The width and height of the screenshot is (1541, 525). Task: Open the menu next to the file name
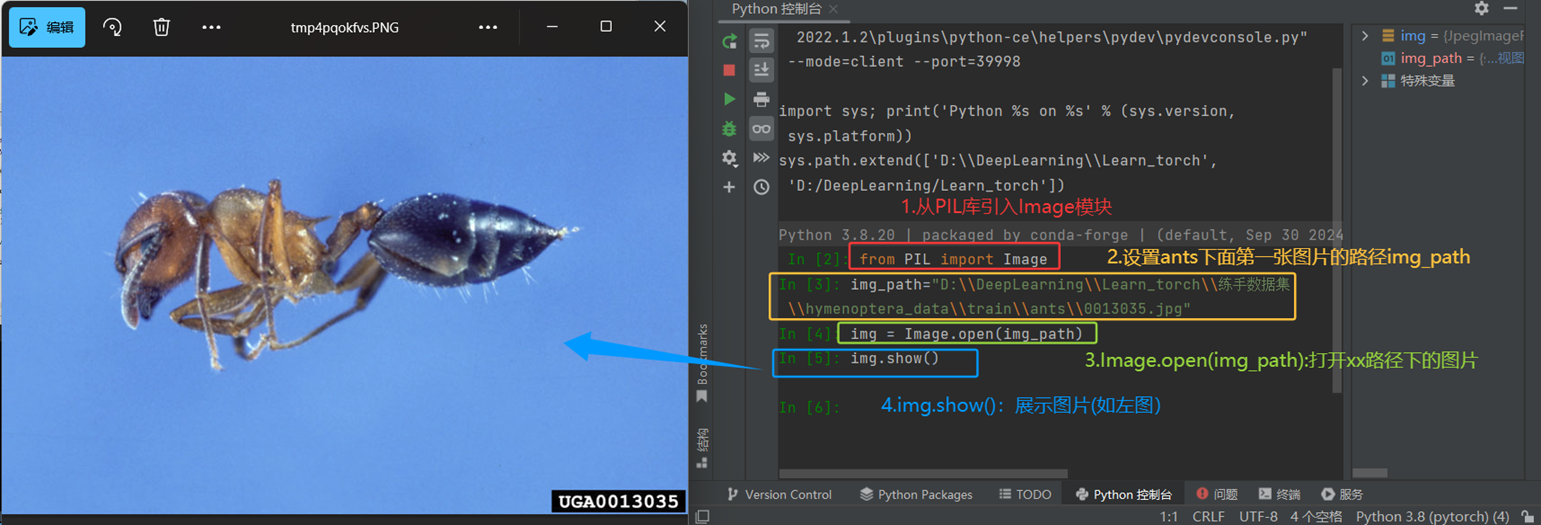tap(488, 27)
